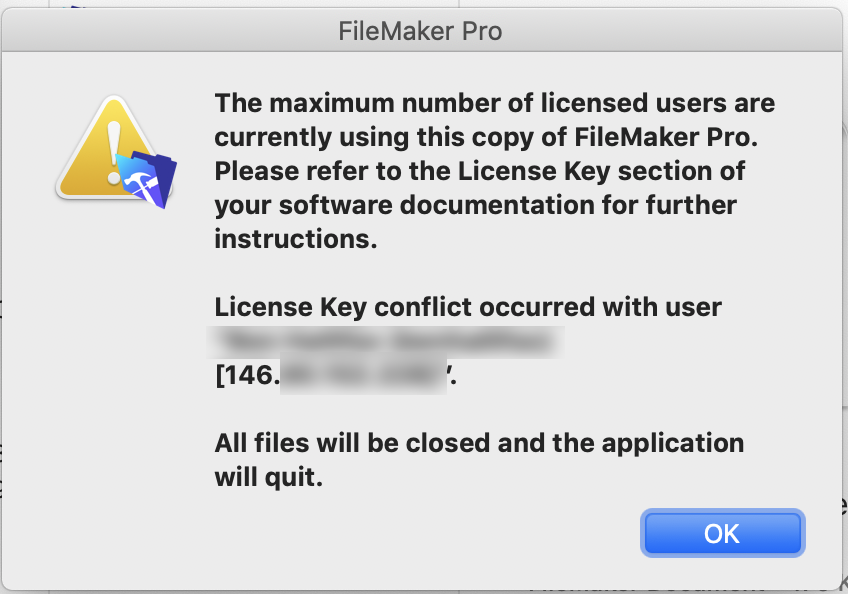Click 'All files will be closed' sentence
This screenshot has height=594, width=848.
pos(479,443)
